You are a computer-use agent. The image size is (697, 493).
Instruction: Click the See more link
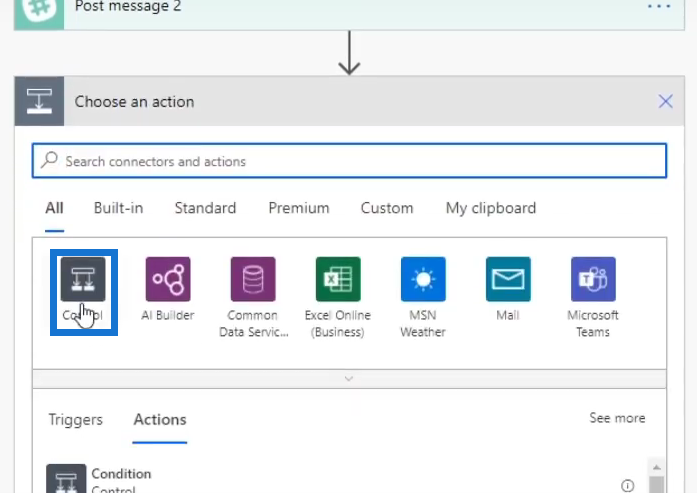point(617,418)
